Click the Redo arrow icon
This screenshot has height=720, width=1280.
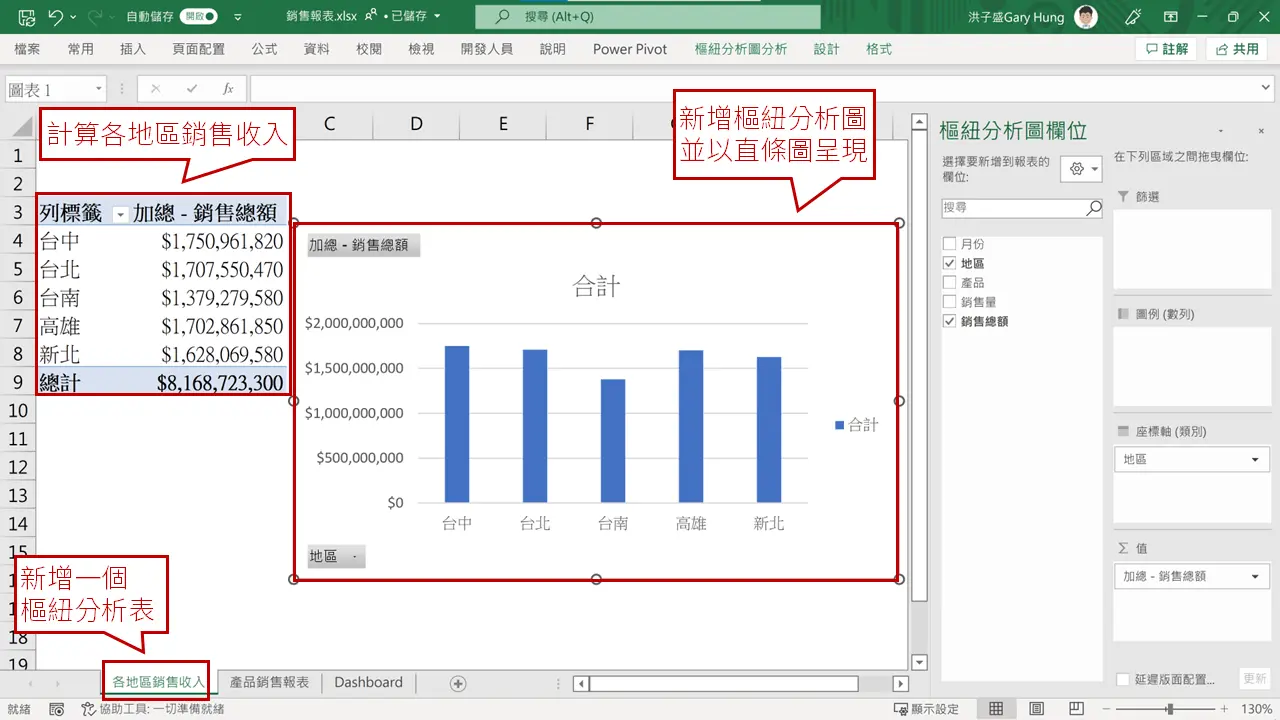click(95, 17)
